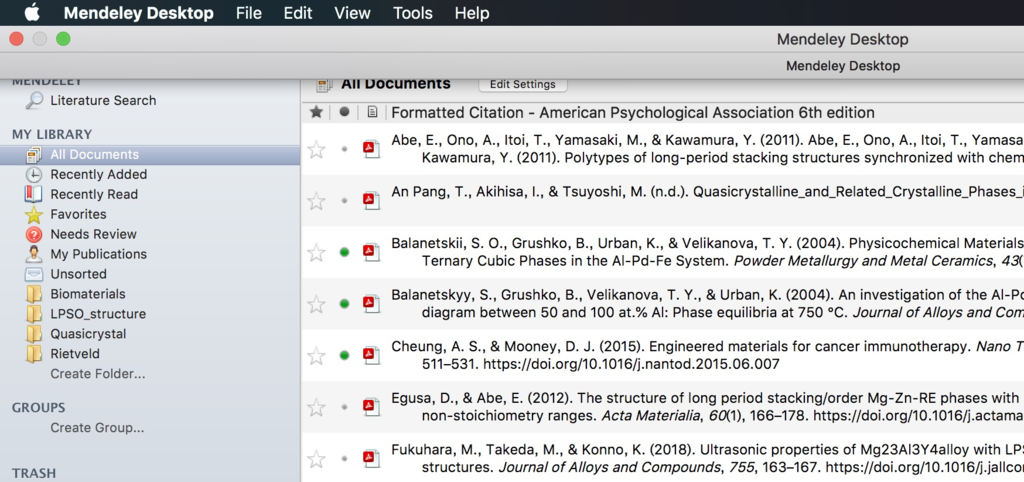Click the LPSO_structure folder icon
1024x482 pixels.
click(x=34, y=314)
